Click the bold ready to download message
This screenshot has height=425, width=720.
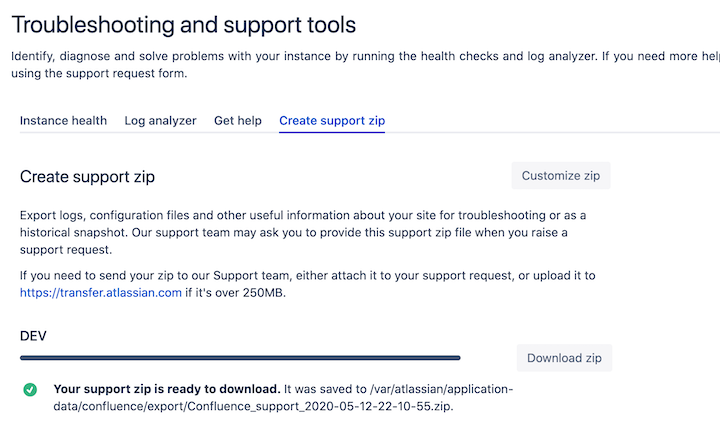coord(167,389)
